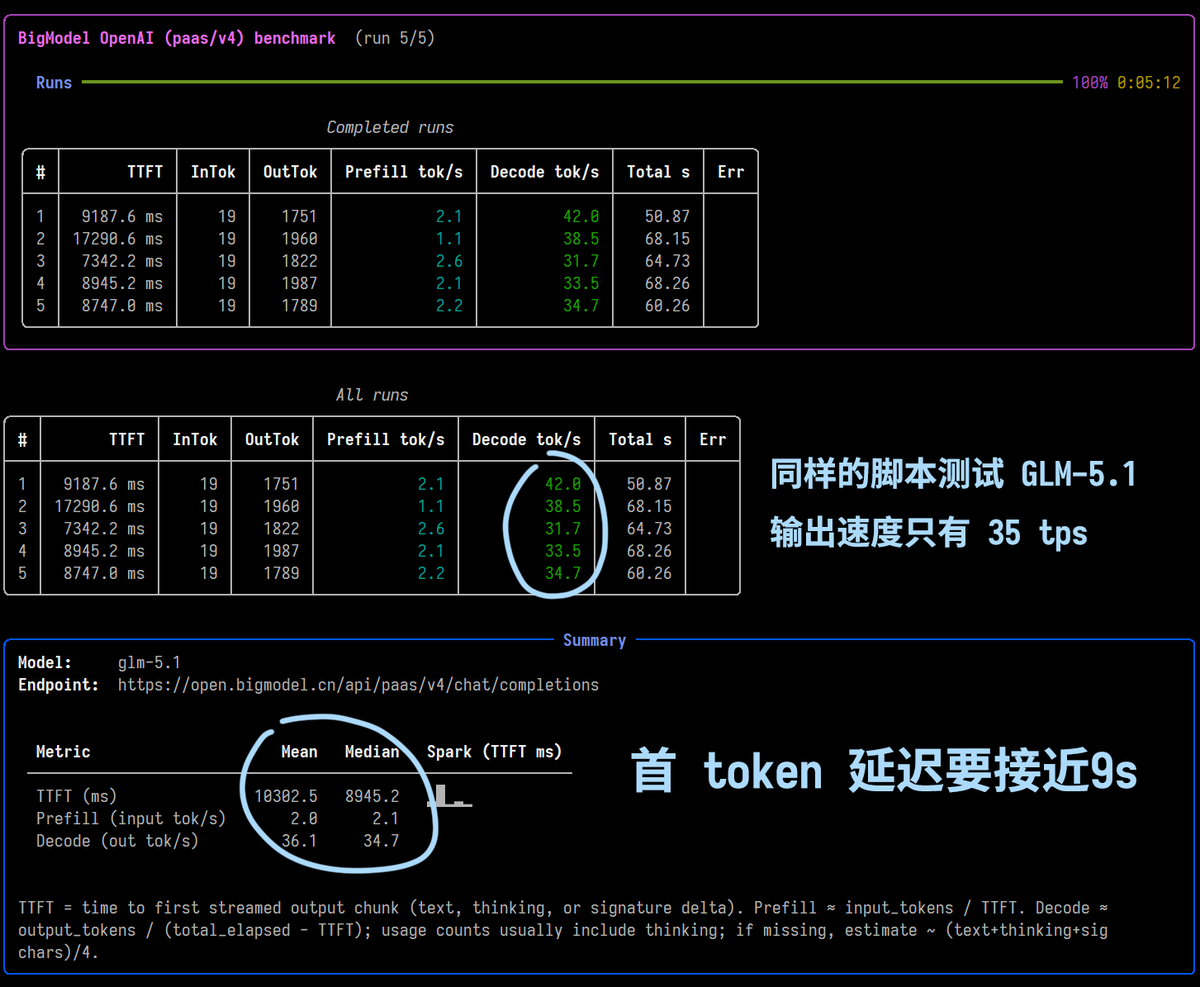Click decode 33.5 in All runs table

pyautogui.click(x=563, y=551)
